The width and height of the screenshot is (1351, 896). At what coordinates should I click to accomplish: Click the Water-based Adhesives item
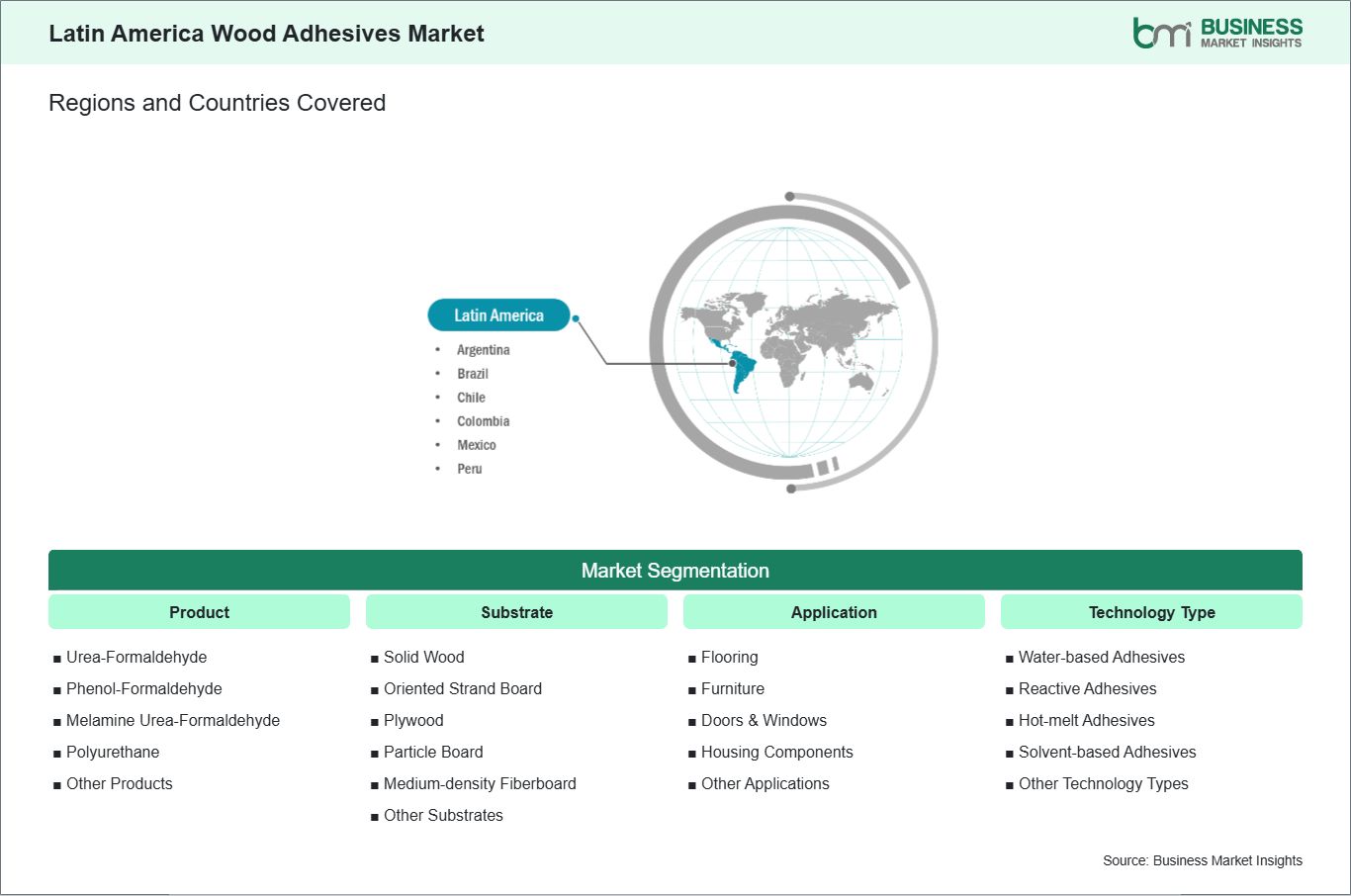point(1101,657)
